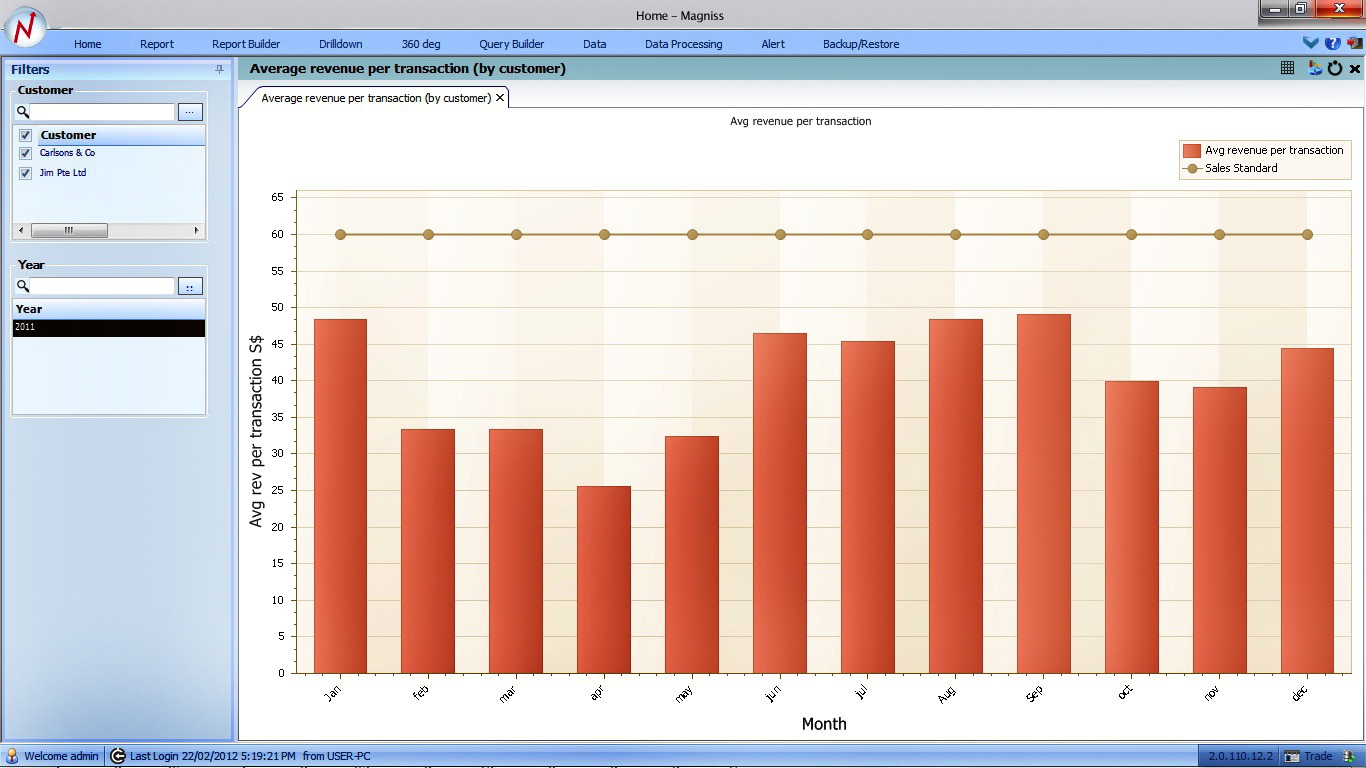Click the Year column header
Screen dimensions: 1366x768
coord(109,309)
